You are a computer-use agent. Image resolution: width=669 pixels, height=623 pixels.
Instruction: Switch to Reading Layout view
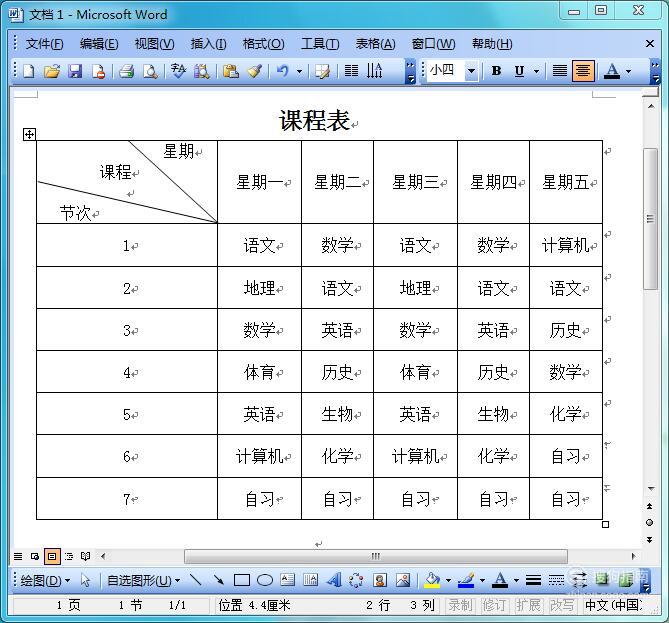(x=86, y=556)
